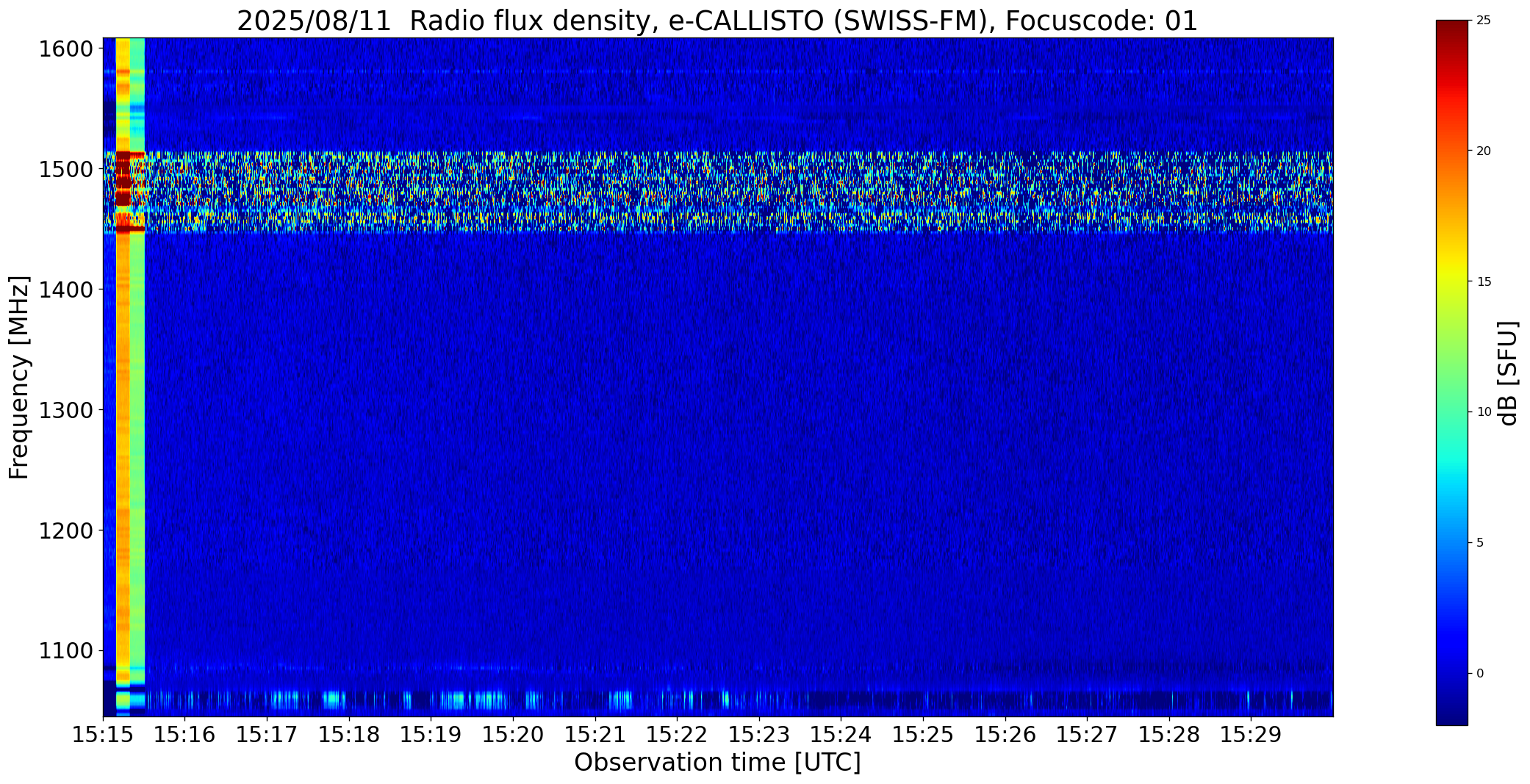This screenshot has width=1530, height=784.
Task: Click the 15:29 time tick label
Action: pos(1251,735)
